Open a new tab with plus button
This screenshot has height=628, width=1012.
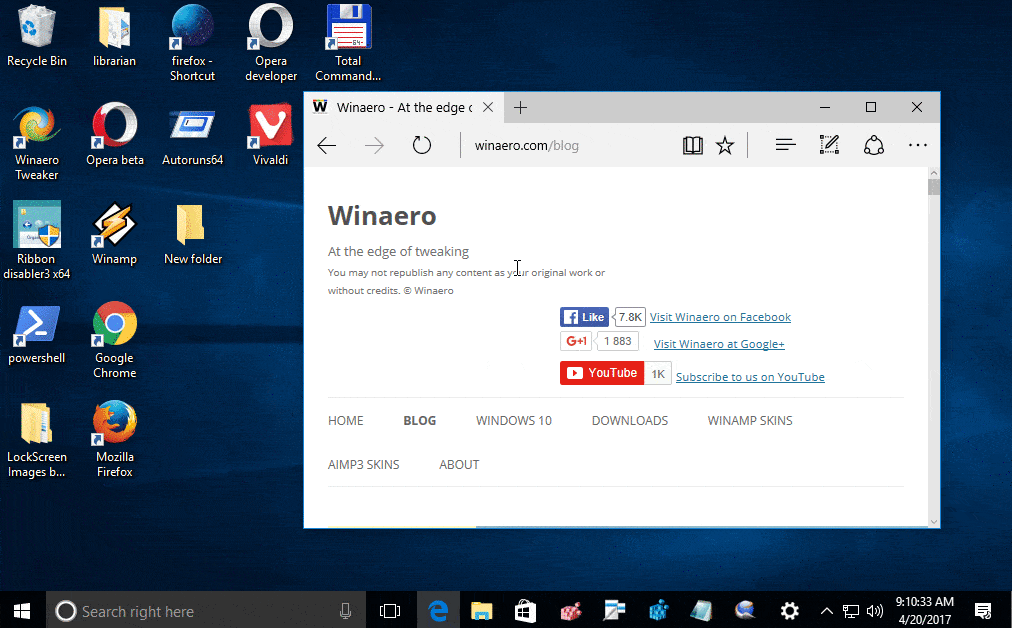point(520,107)
